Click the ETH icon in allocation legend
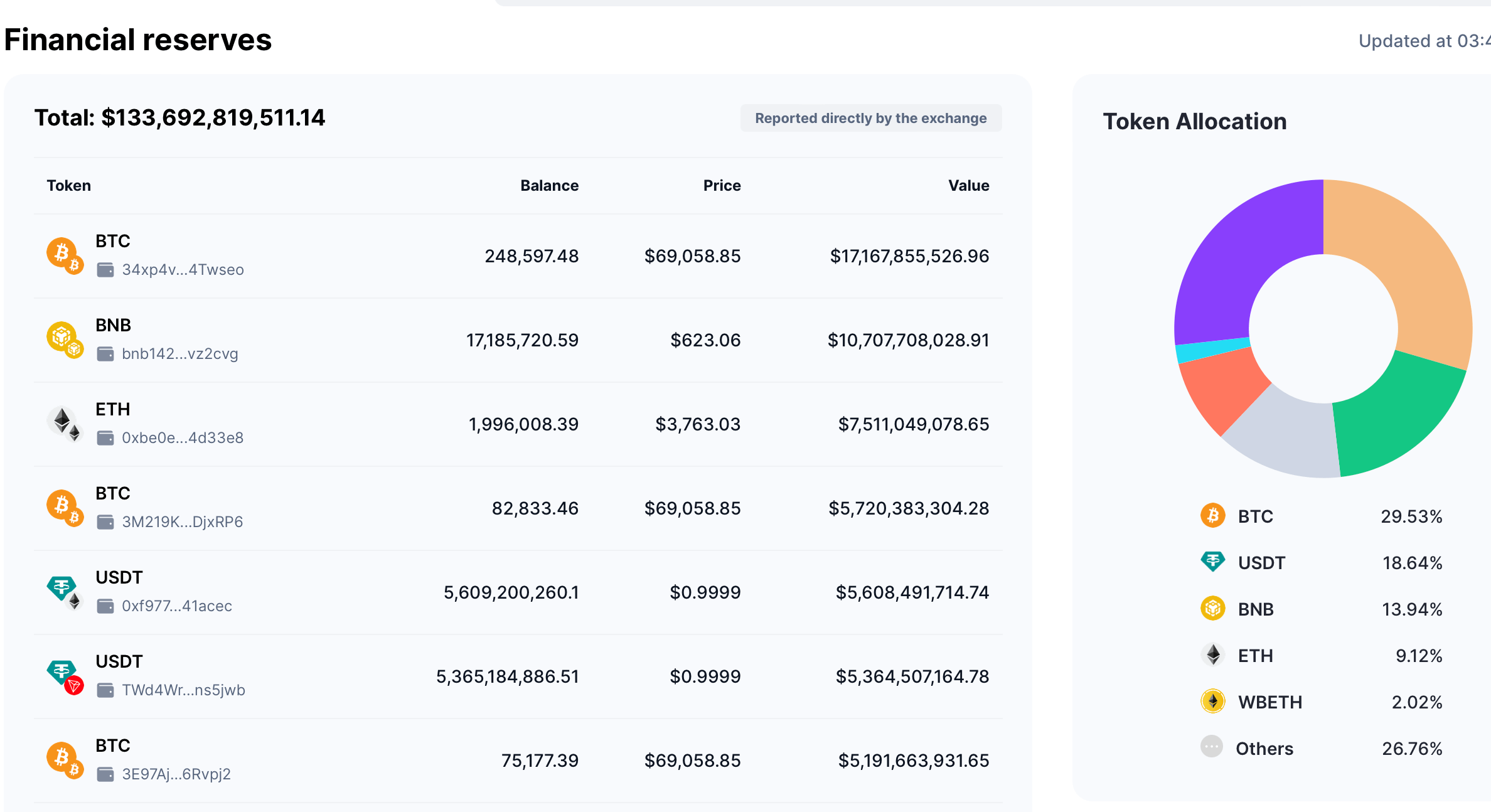The image size is (1491, 812). click(x=1213, y=654)
